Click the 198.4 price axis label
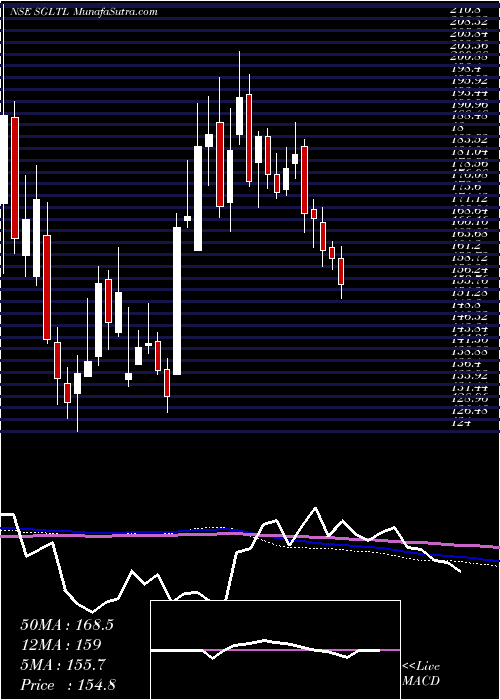 pyautogui.click(x=466, y=69)
